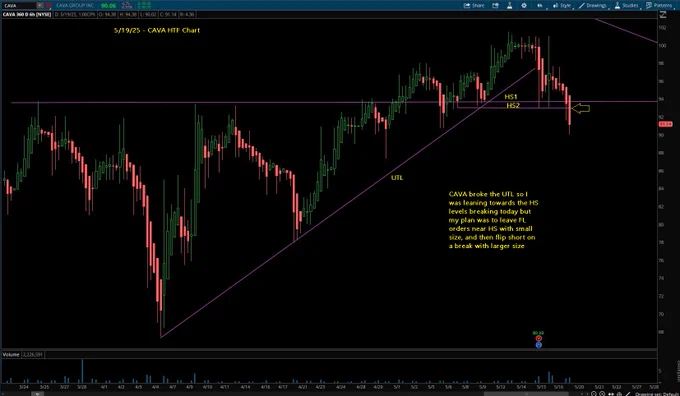Click the collapse price axis icon

point(663,14)
